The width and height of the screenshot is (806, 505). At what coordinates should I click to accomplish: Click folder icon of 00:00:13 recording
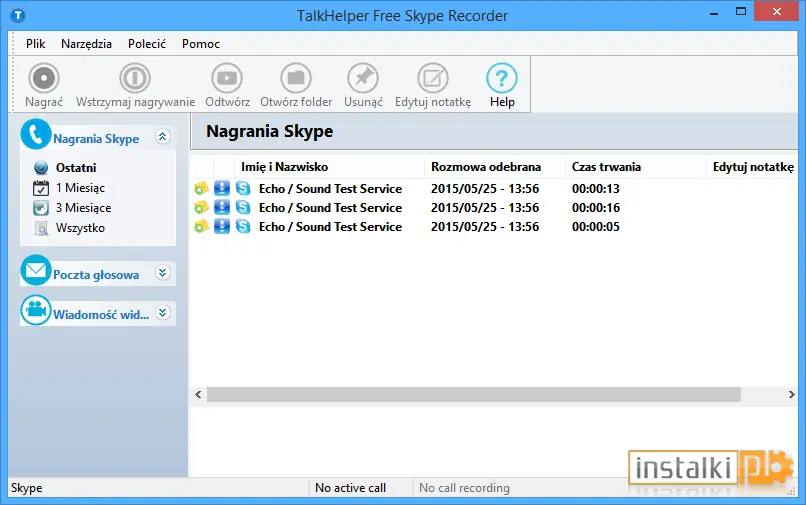click(201, 188)
